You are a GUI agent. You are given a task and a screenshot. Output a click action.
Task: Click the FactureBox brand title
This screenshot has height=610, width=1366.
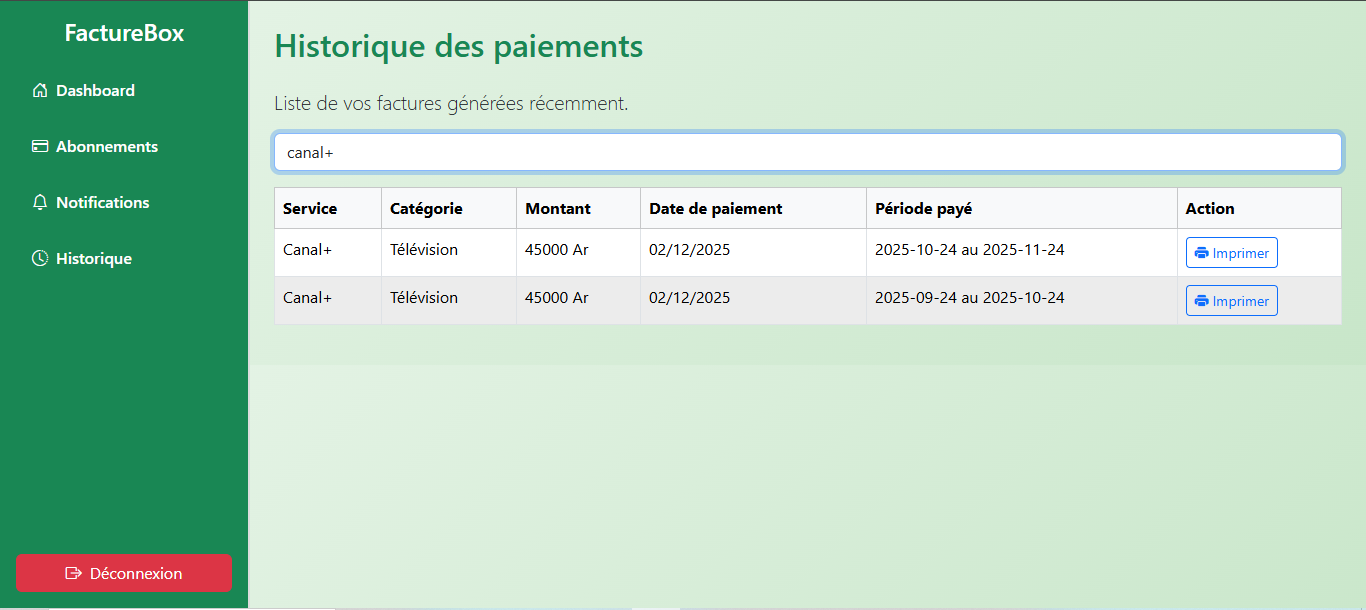click(x=124, y=33)
